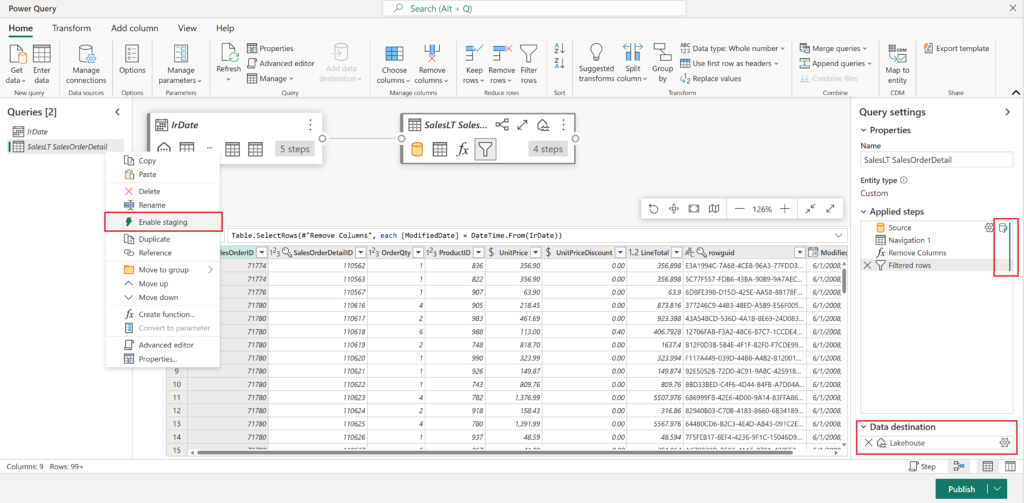This screenshot has width=1024, height=503.
Task: Switch to the Add column tab
Action: [135, 28]
